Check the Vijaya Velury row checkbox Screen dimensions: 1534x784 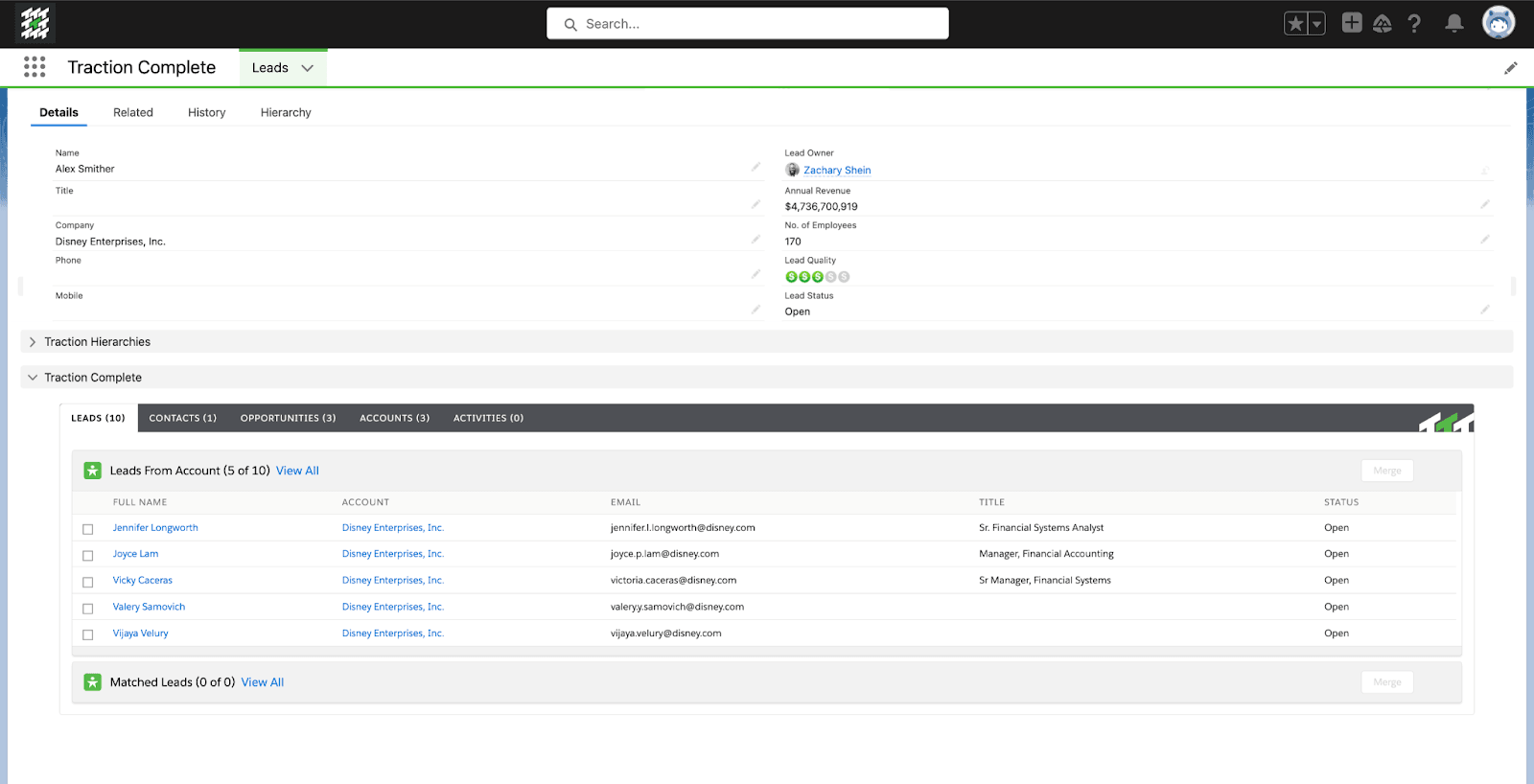click(88, 634)
